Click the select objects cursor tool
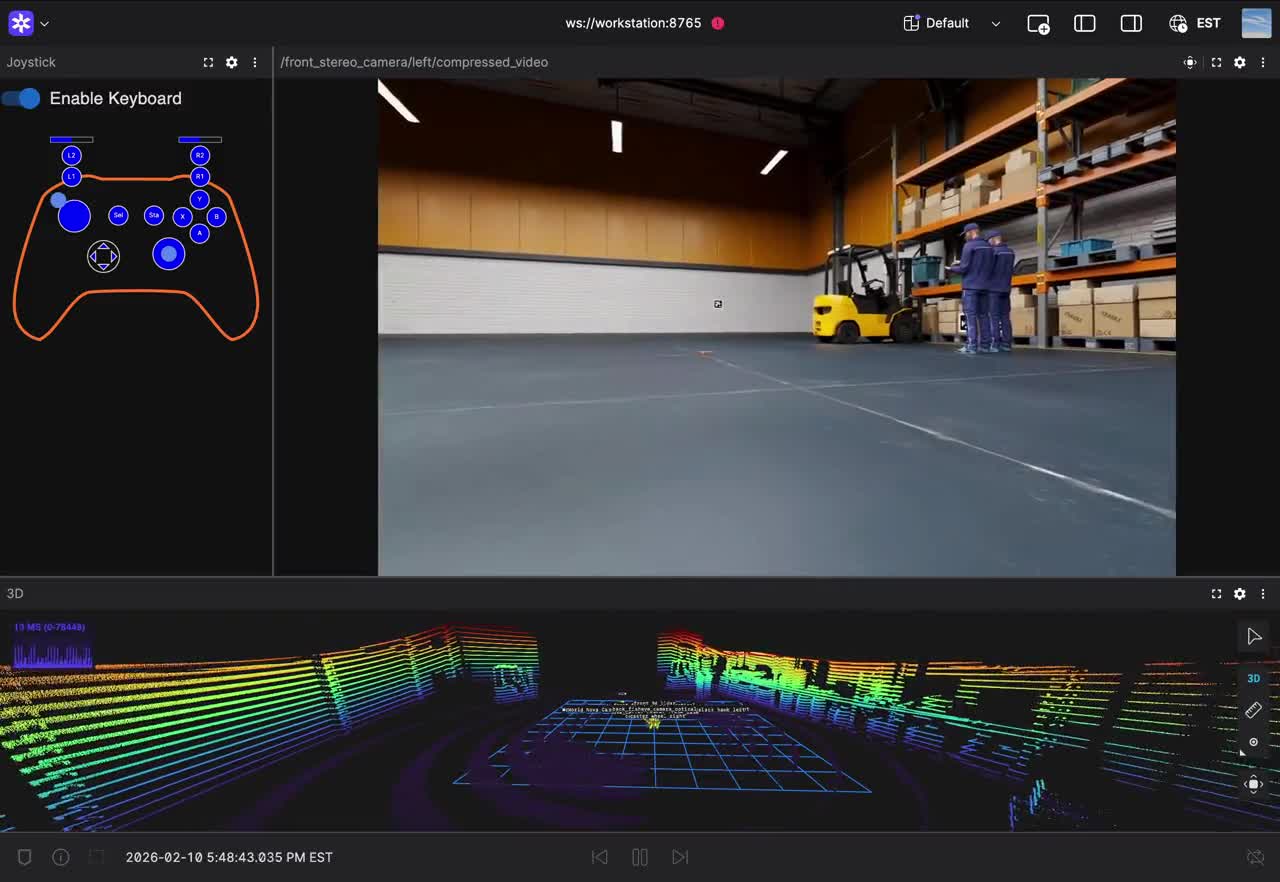 tap(1253, 637)
